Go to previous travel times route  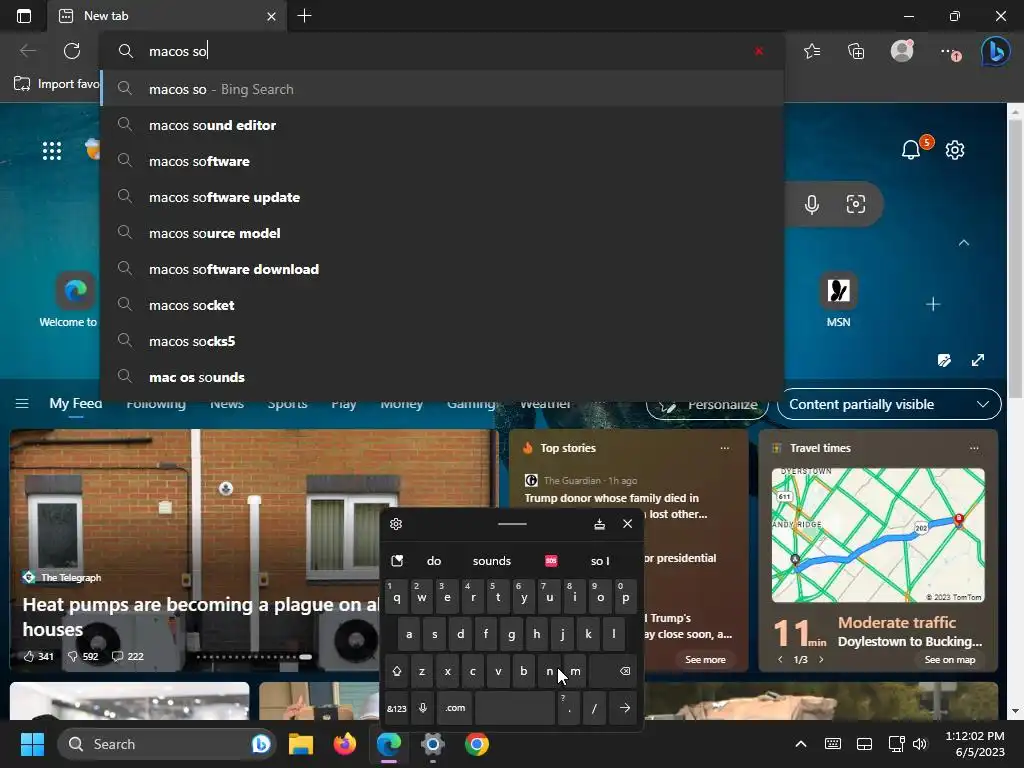coord(780,660)
